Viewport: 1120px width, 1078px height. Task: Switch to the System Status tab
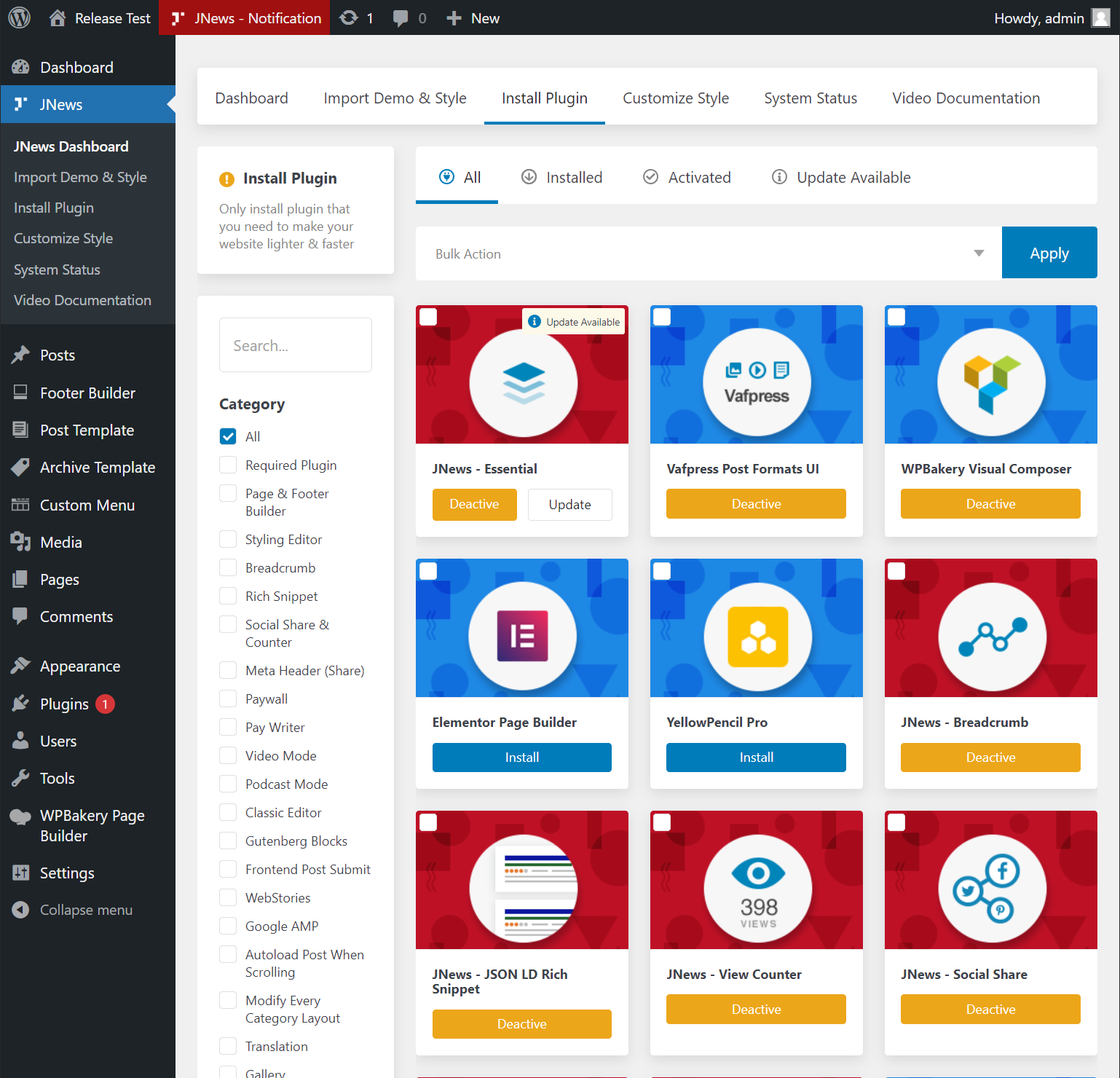(x=810, y=98)
